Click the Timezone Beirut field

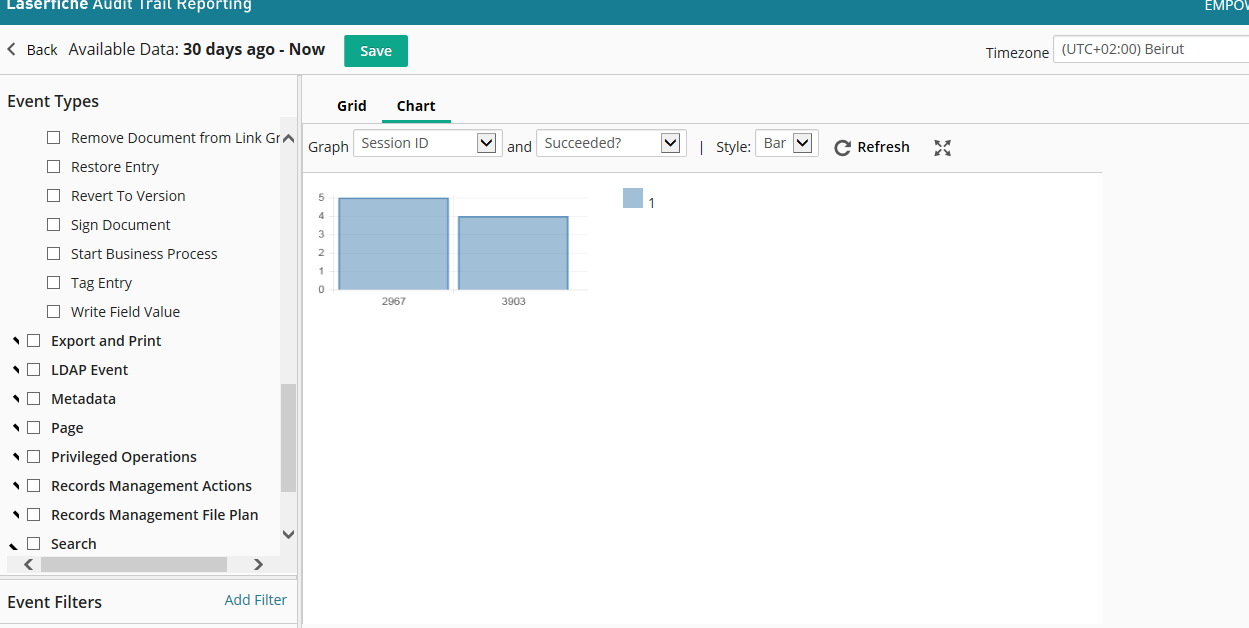coord(1151,49)
